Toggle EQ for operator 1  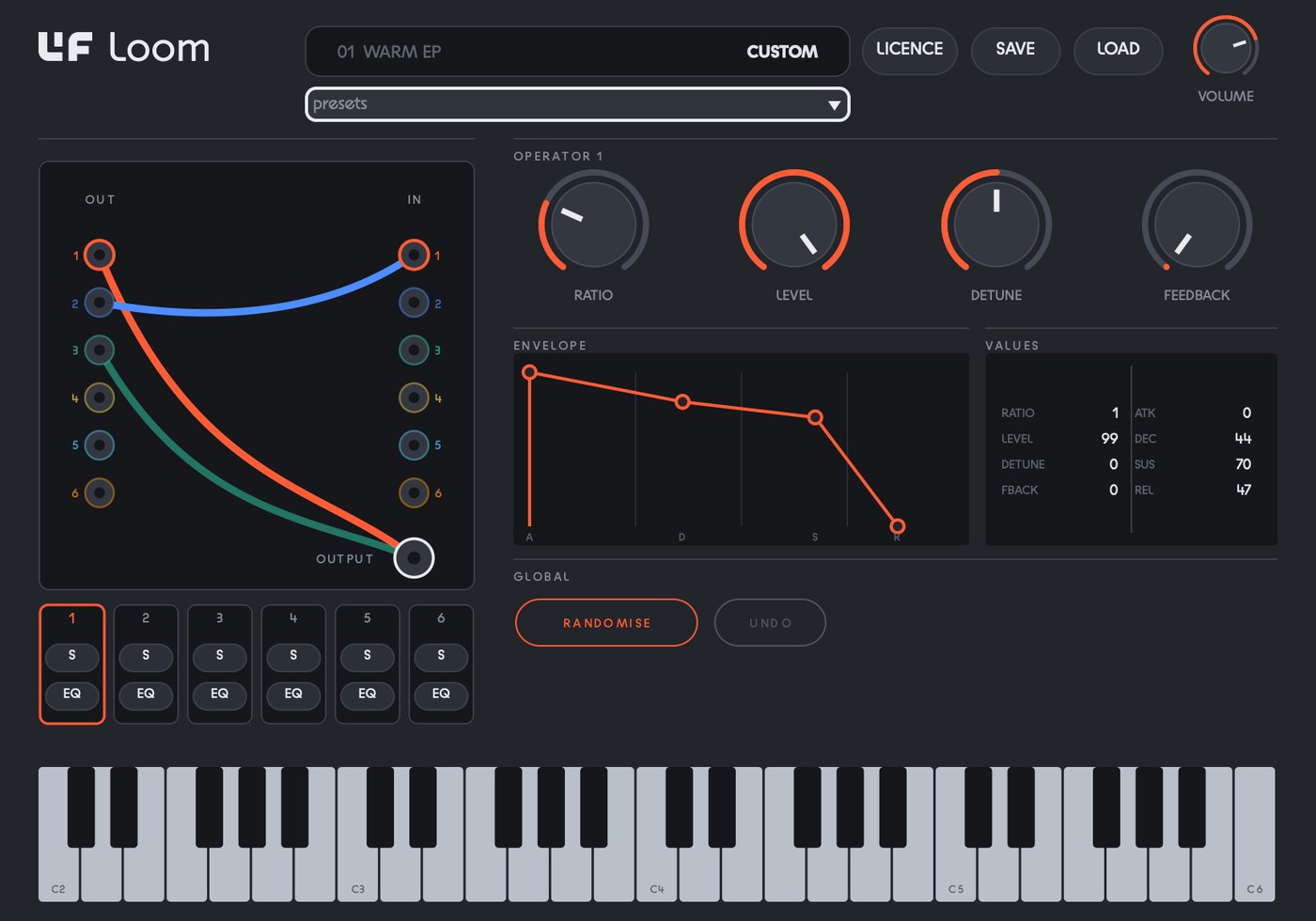click(72, 695)
